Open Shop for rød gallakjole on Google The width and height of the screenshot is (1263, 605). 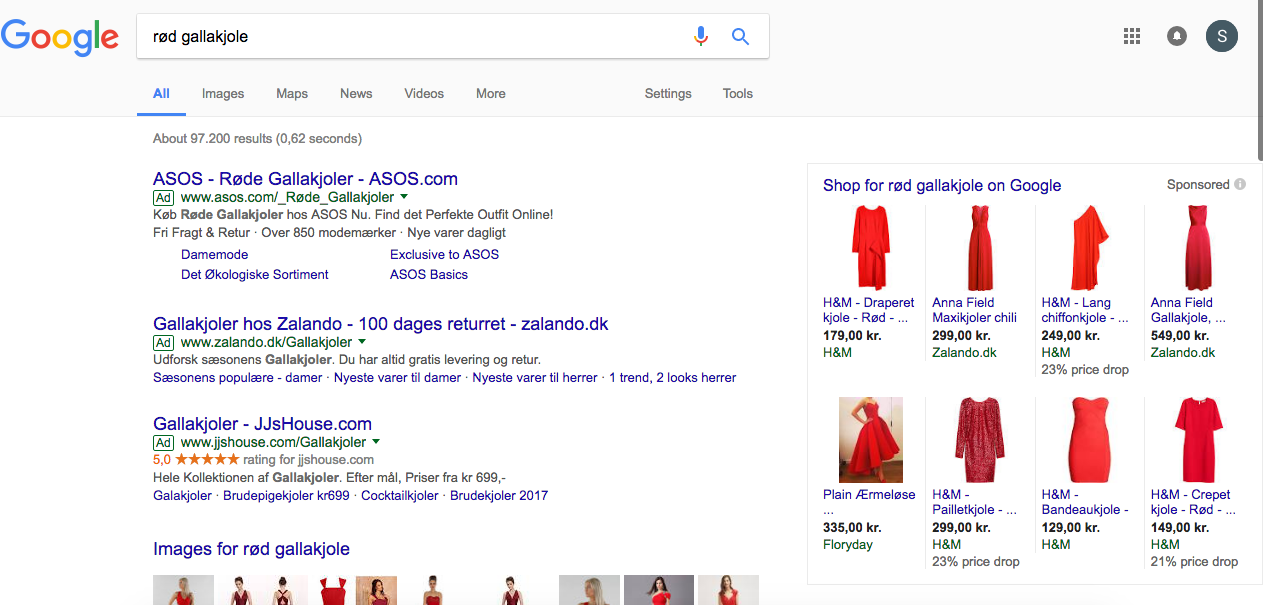pos(942,185)
